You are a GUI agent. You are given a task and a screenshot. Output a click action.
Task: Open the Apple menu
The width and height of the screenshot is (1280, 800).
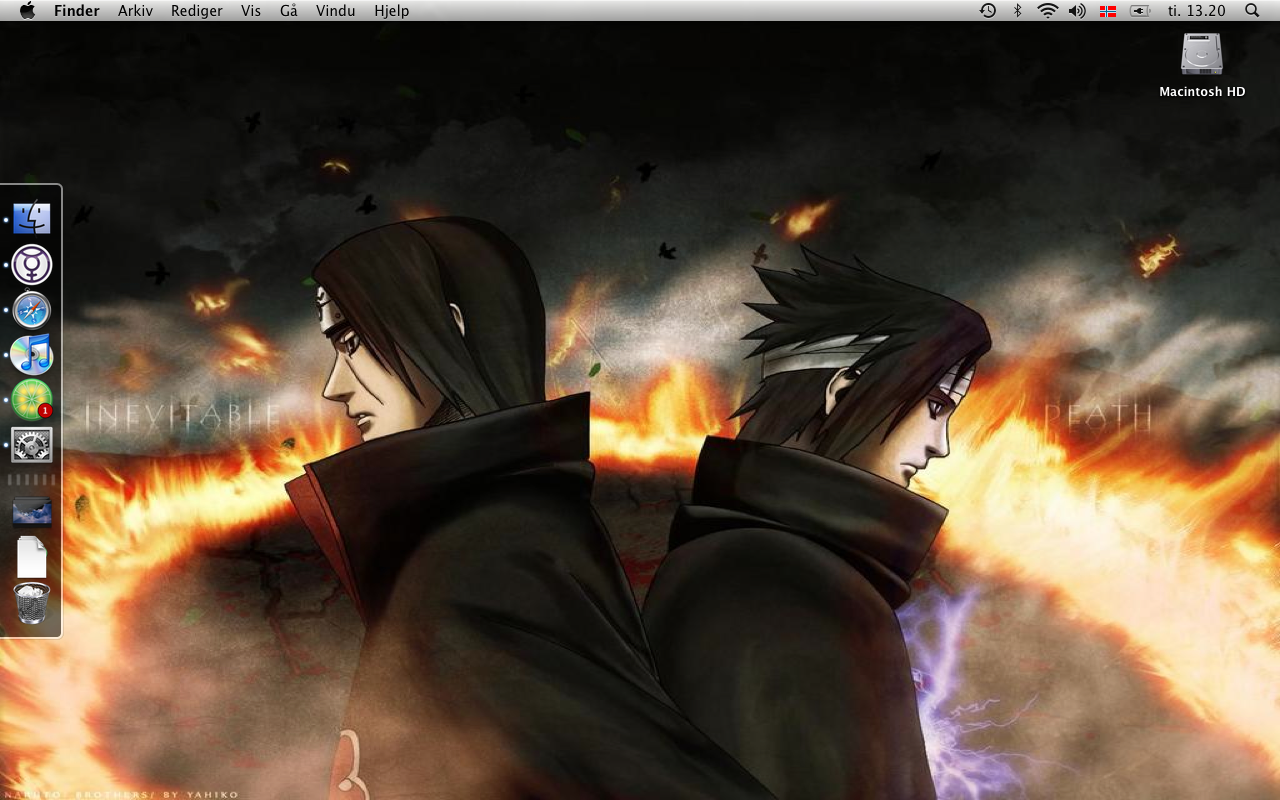[27, 10]
